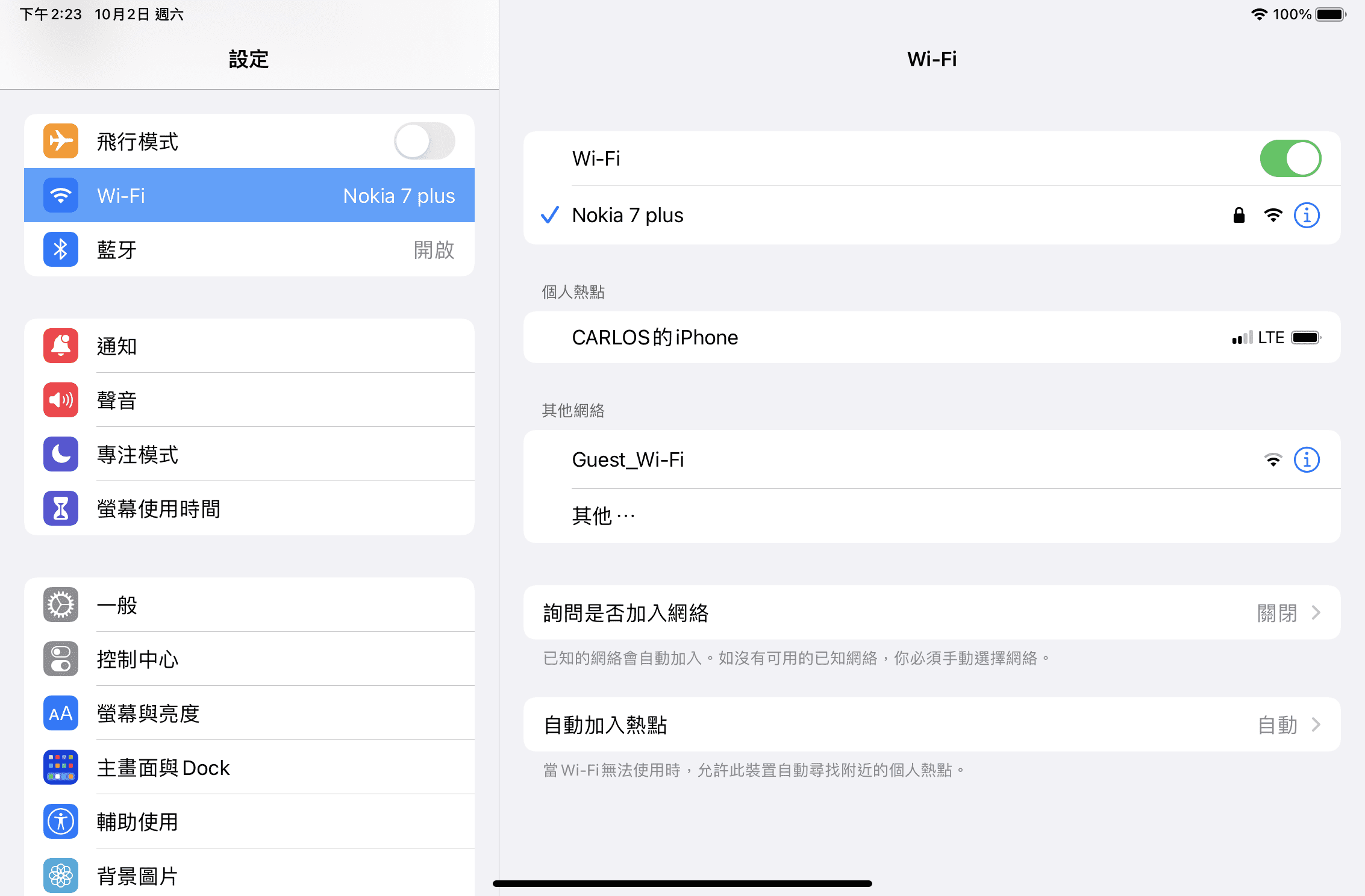This screenshot has width=1365, height=896.
Task: Open info for Nokia 7 plus network
Action: coord(1307,216)
